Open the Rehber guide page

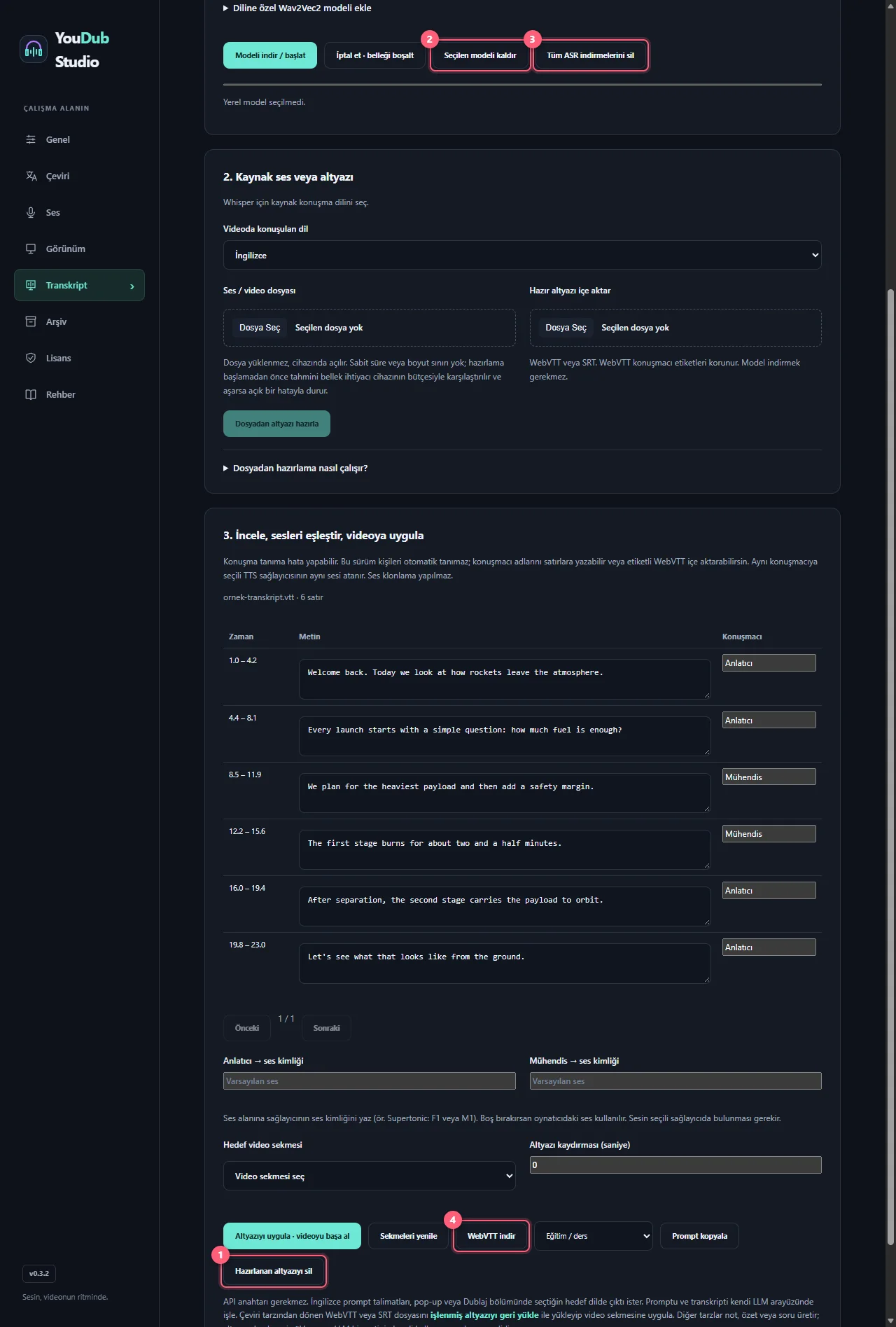tap(79, 394)
